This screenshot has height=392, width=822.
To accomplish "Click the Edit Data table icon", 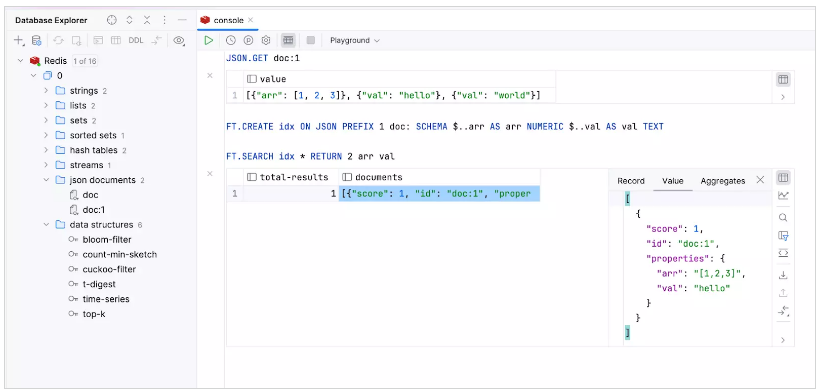I will point(116,40).
